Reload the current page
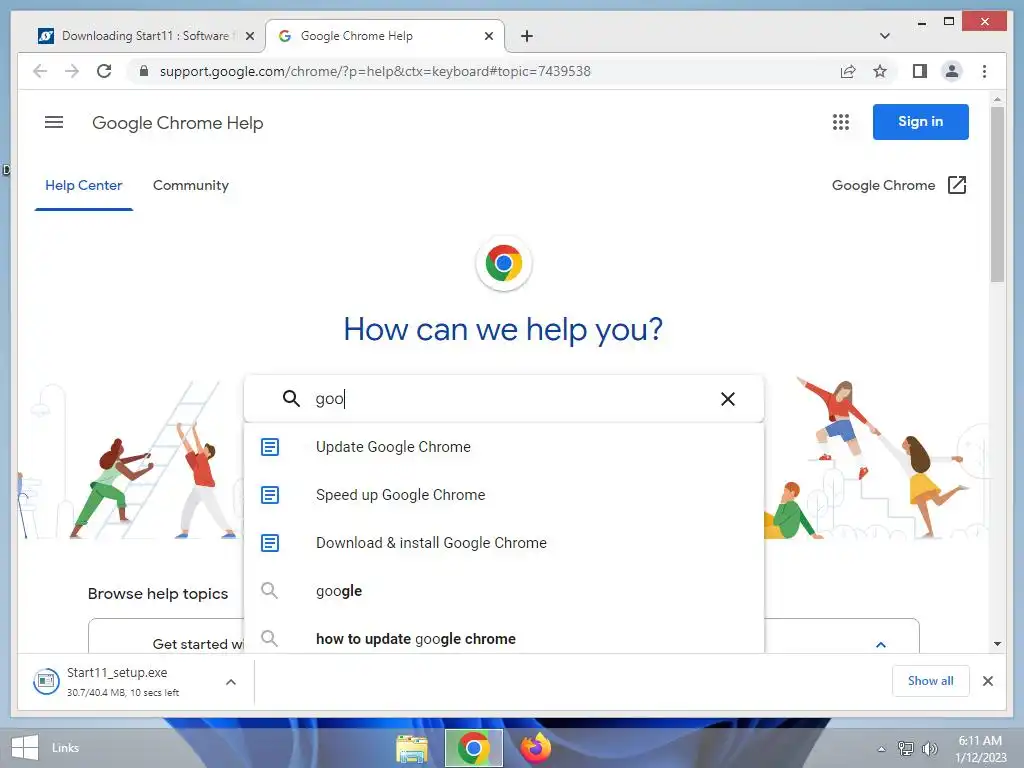1024x768 pixels. tap(104, 71)
